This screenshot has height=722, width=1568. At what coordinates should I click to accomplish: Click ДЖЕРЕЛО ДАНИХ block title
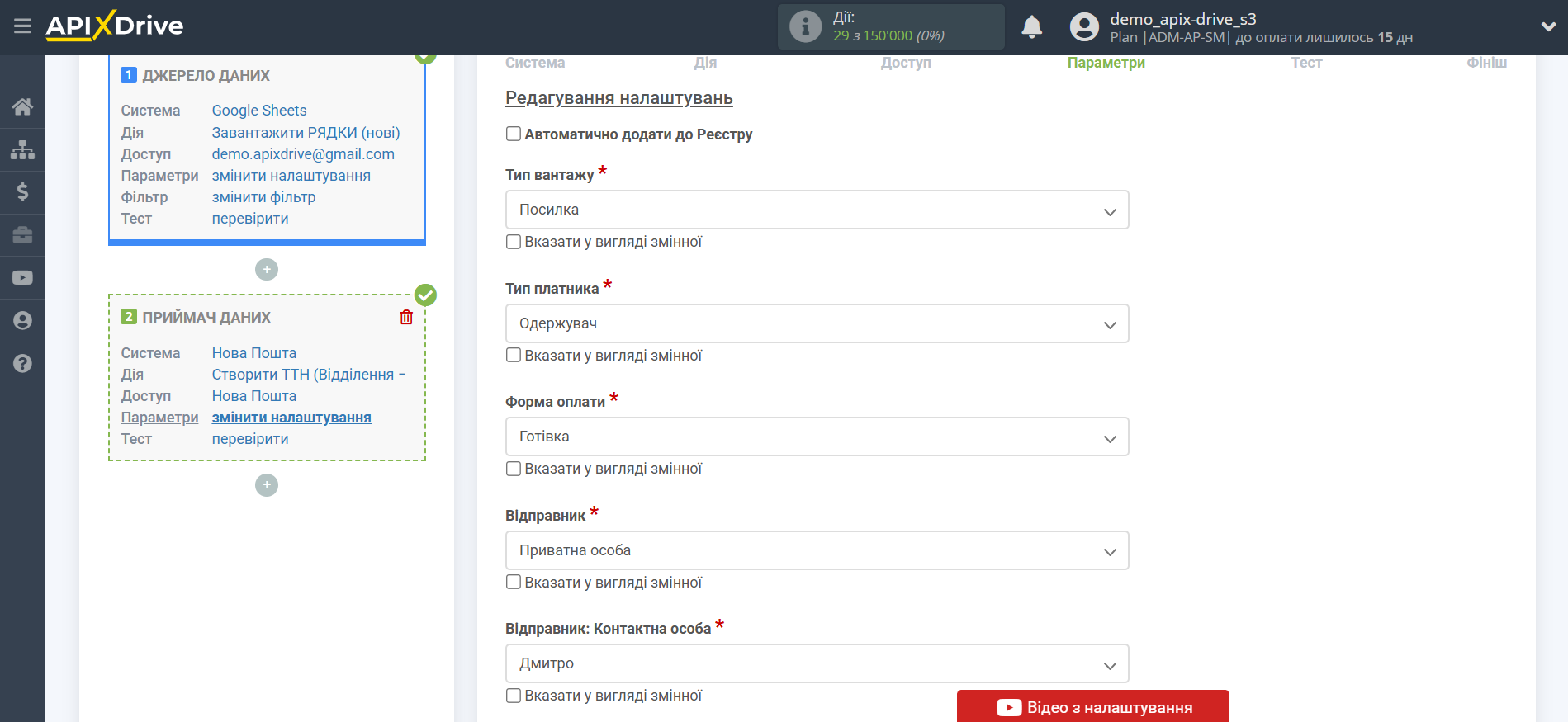[206, 76]
